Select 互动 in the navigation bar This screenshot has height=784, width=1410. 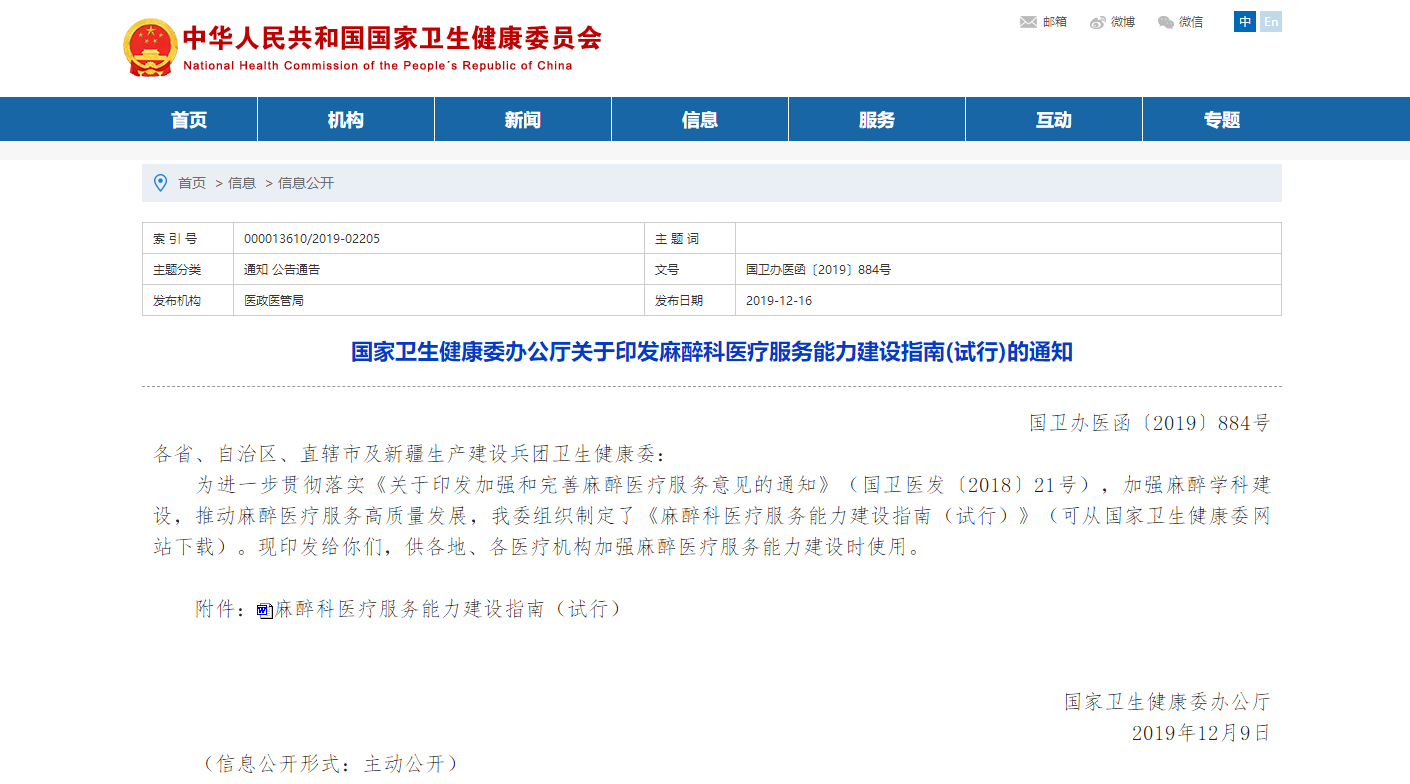click(x=1054, y=120)
